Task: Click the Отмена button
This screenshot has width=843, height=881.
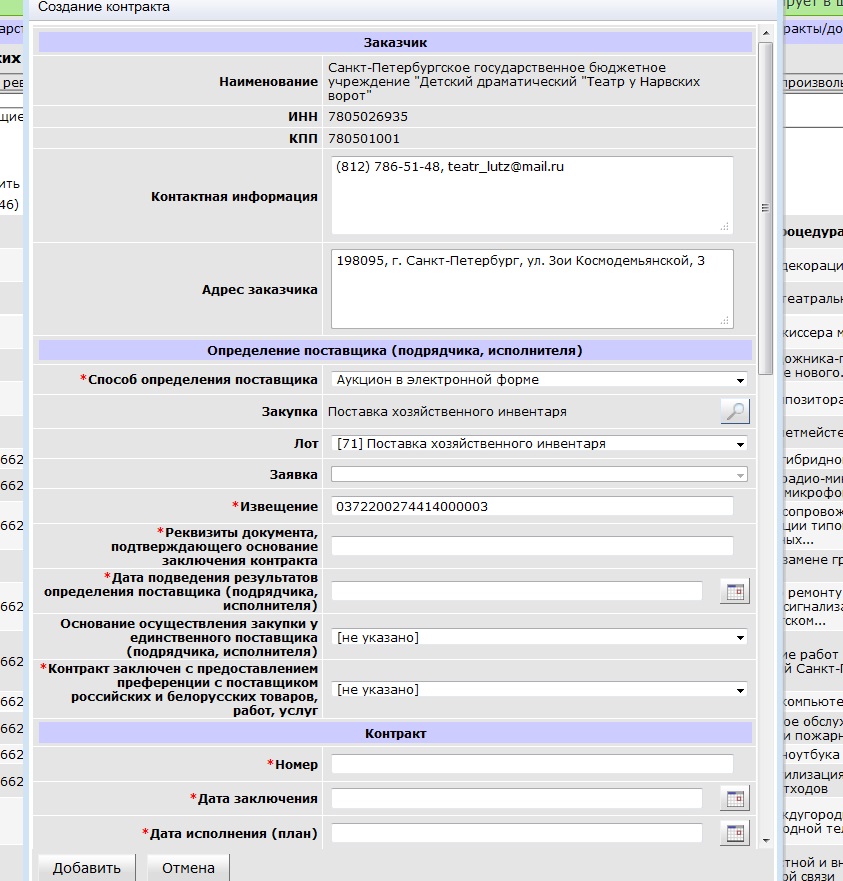Action: (188, 868)
